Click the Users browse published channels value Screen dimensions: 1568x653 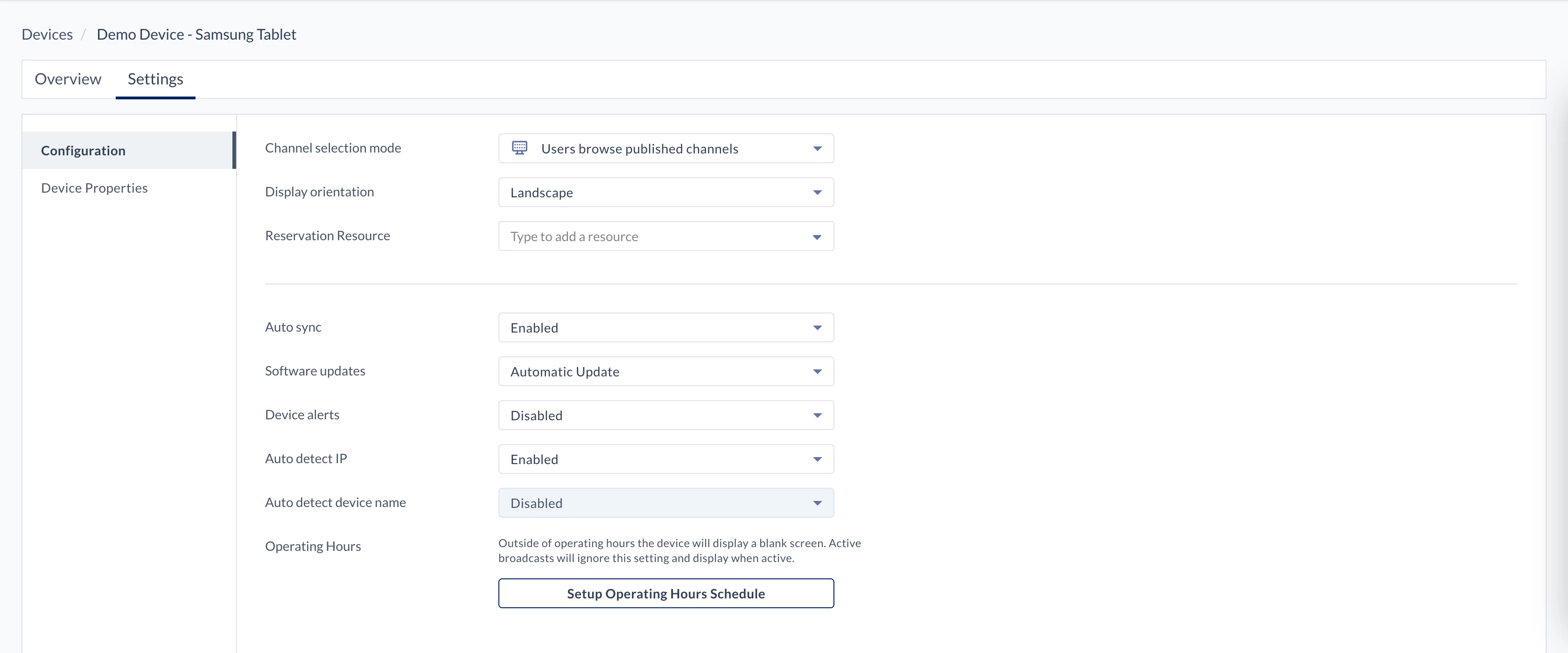639,148
